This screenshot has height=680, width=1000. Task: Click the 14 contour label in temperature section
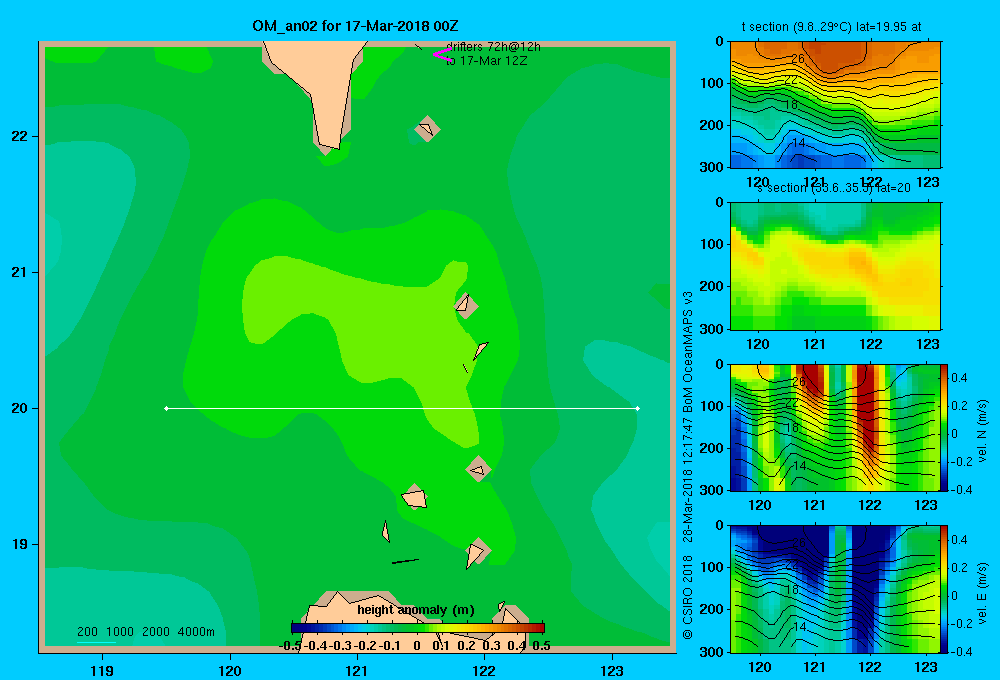tap(798, 142)
